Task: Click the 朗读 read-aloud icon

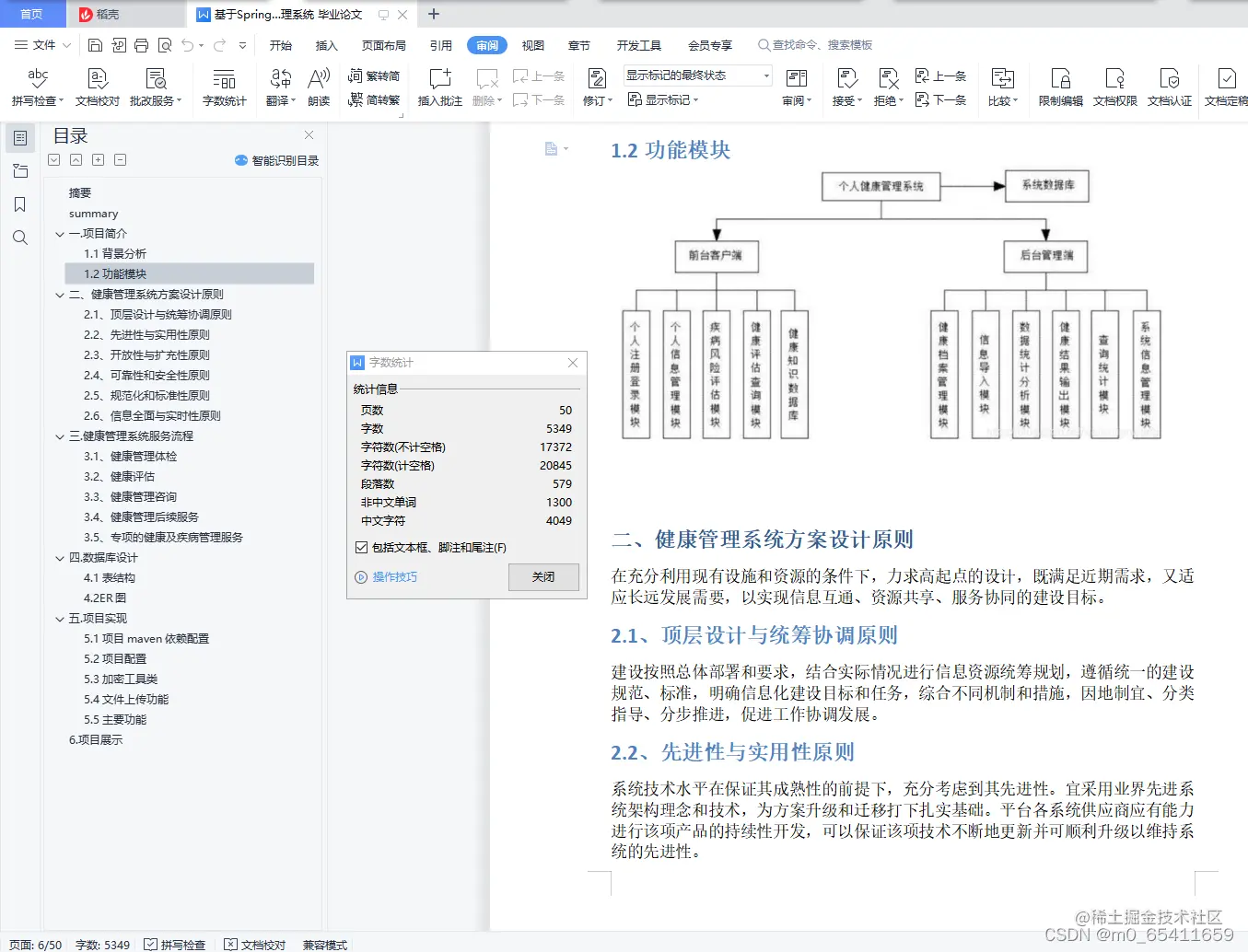Action: (318, 87)
